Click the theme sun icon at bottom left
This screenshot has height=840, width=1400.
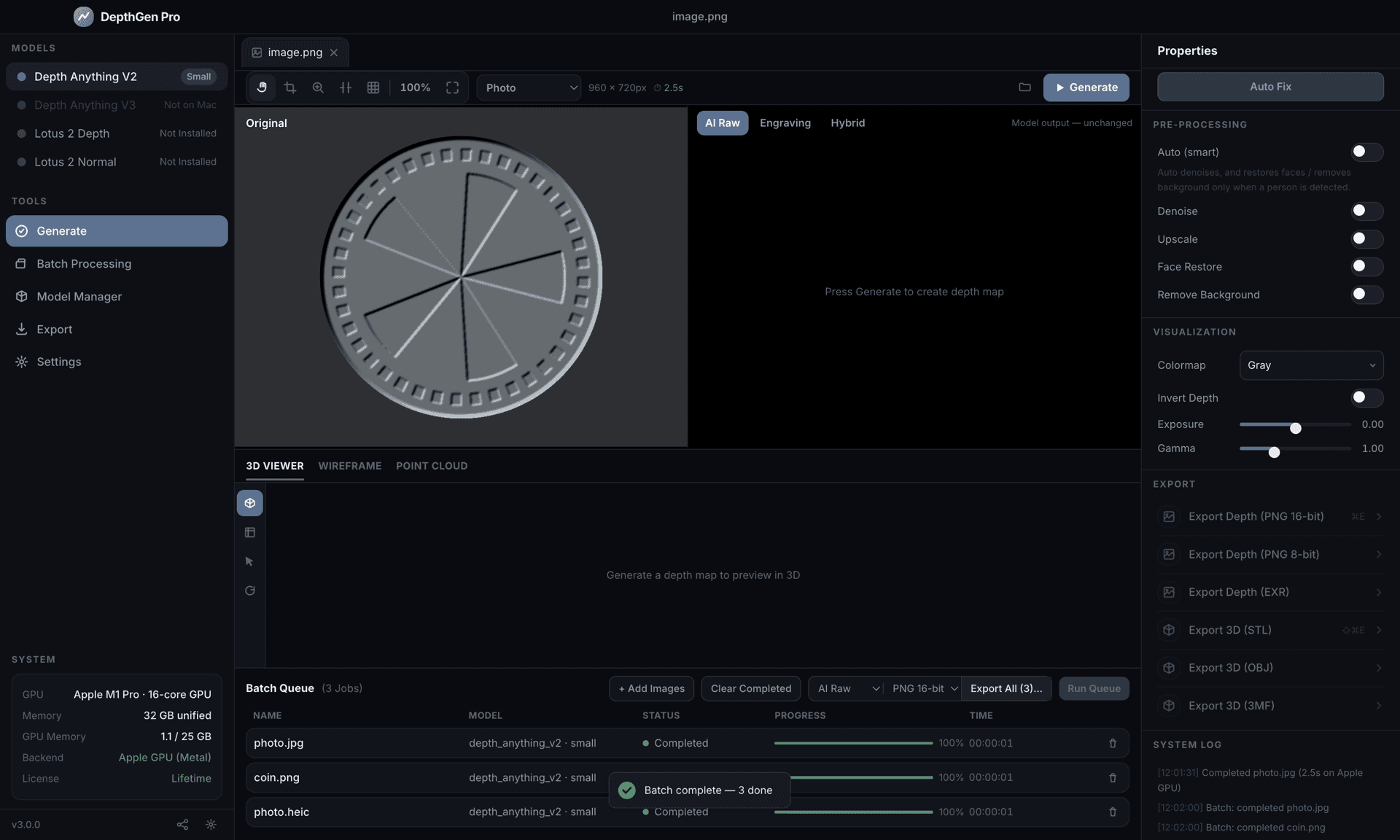(x=211, y=825)
